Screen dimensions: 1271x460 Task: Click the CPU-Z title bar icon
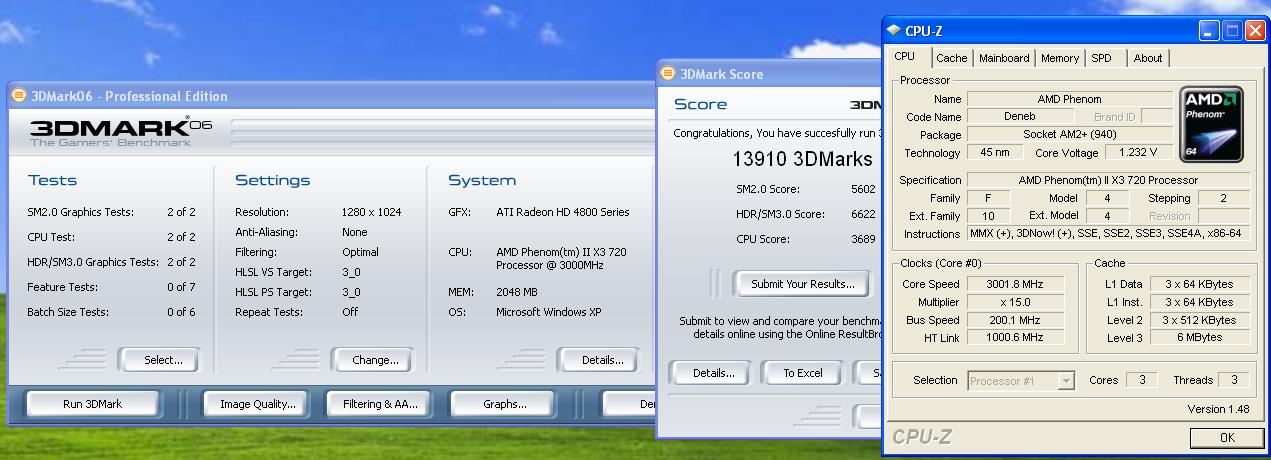click(x=893, y=30)
